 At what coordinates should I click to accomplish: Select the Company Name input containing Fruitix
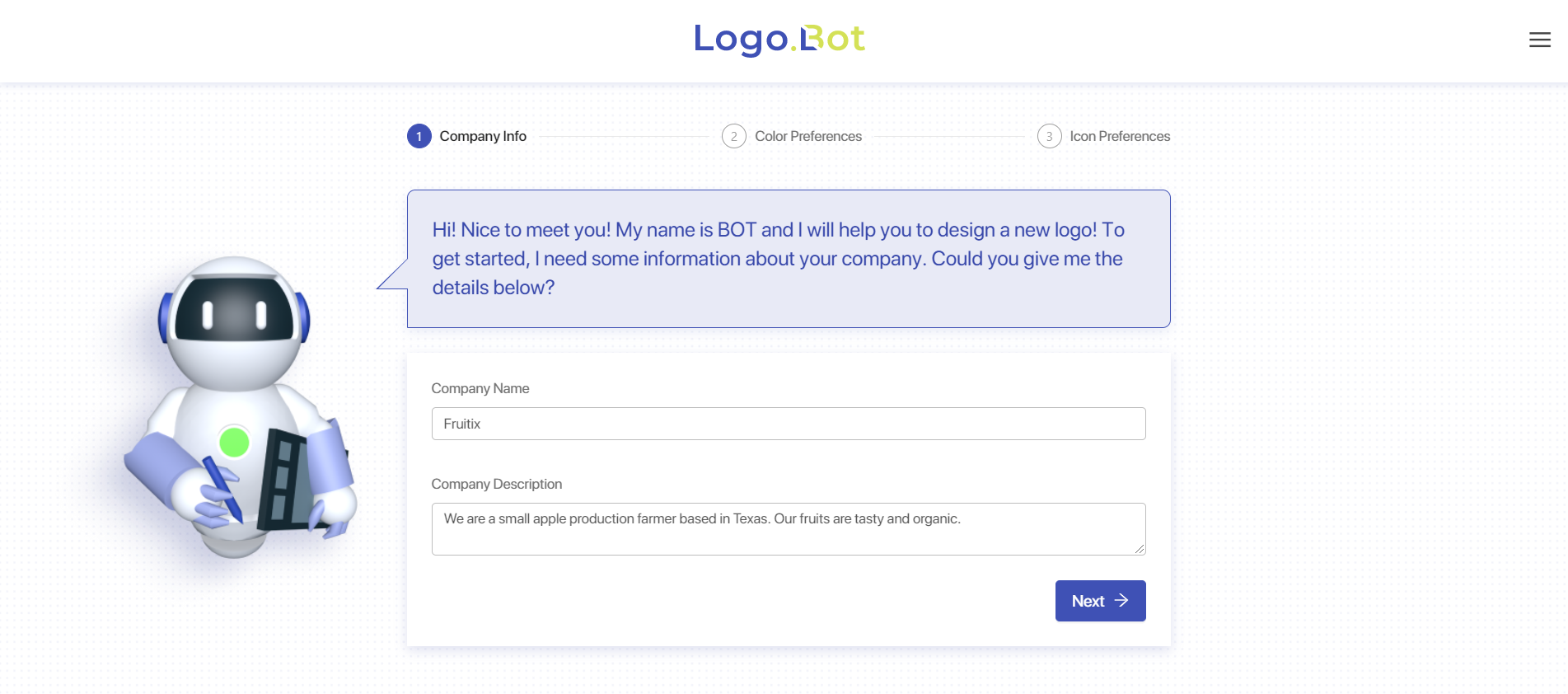(x=788, y=423)
